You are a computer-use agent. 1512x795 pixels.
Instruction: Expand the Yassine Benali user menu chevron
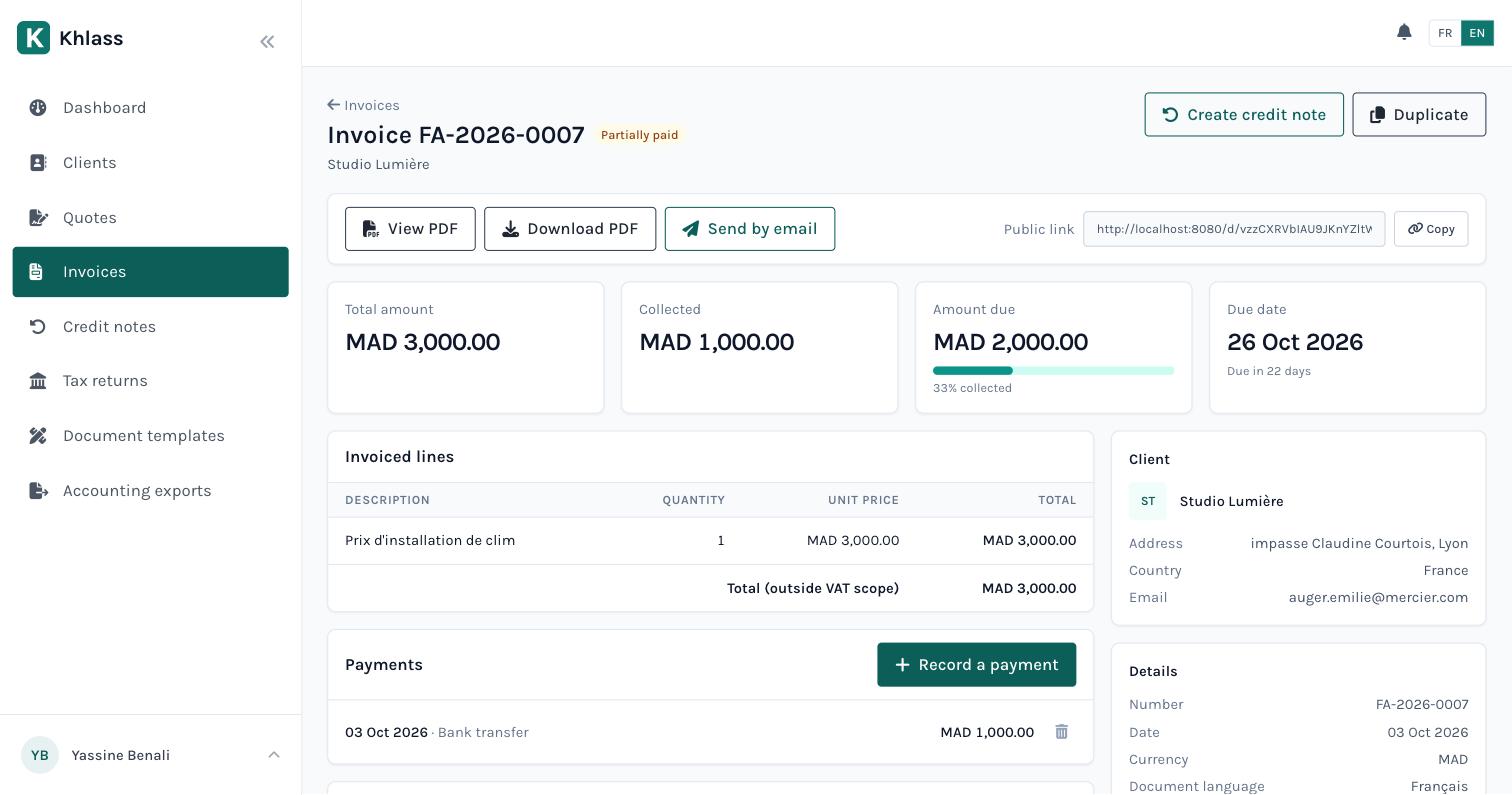(x=274, y=755)
